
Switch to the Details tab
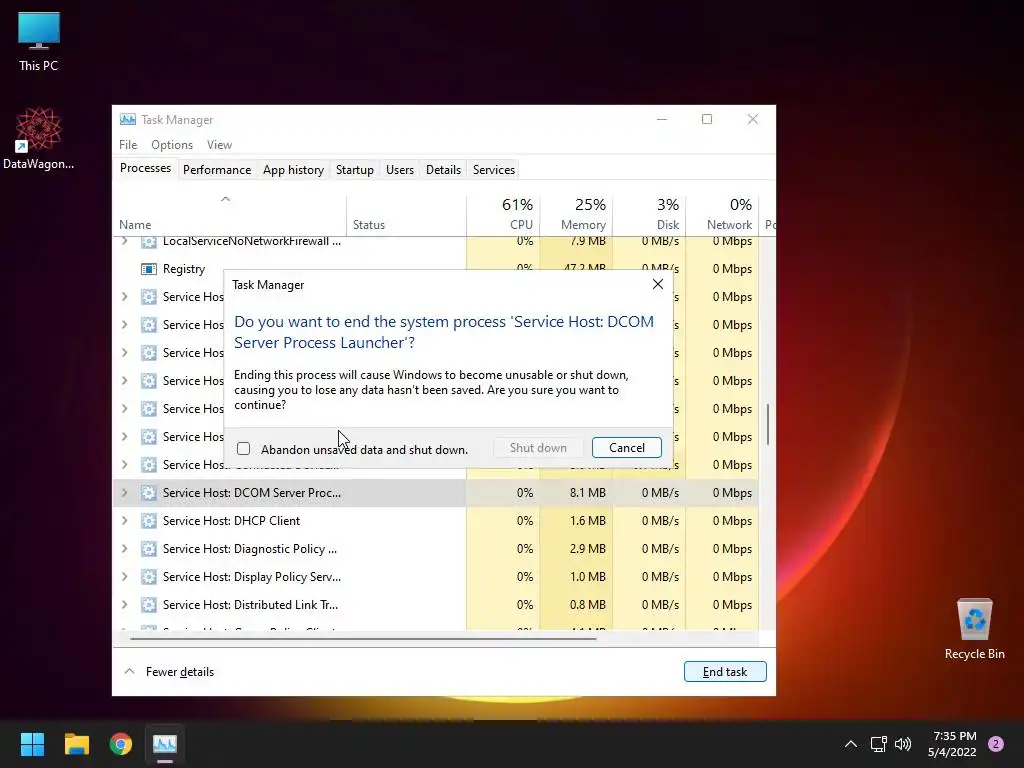tap(443, 170)
